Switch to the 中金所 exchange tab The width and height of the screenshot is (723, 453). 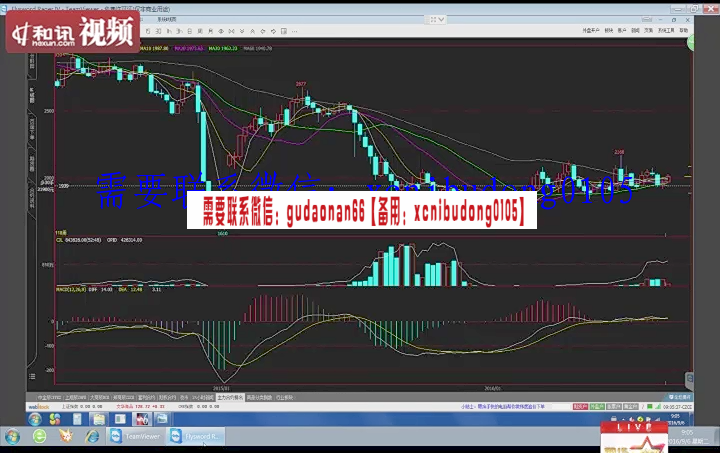(49, 397)
